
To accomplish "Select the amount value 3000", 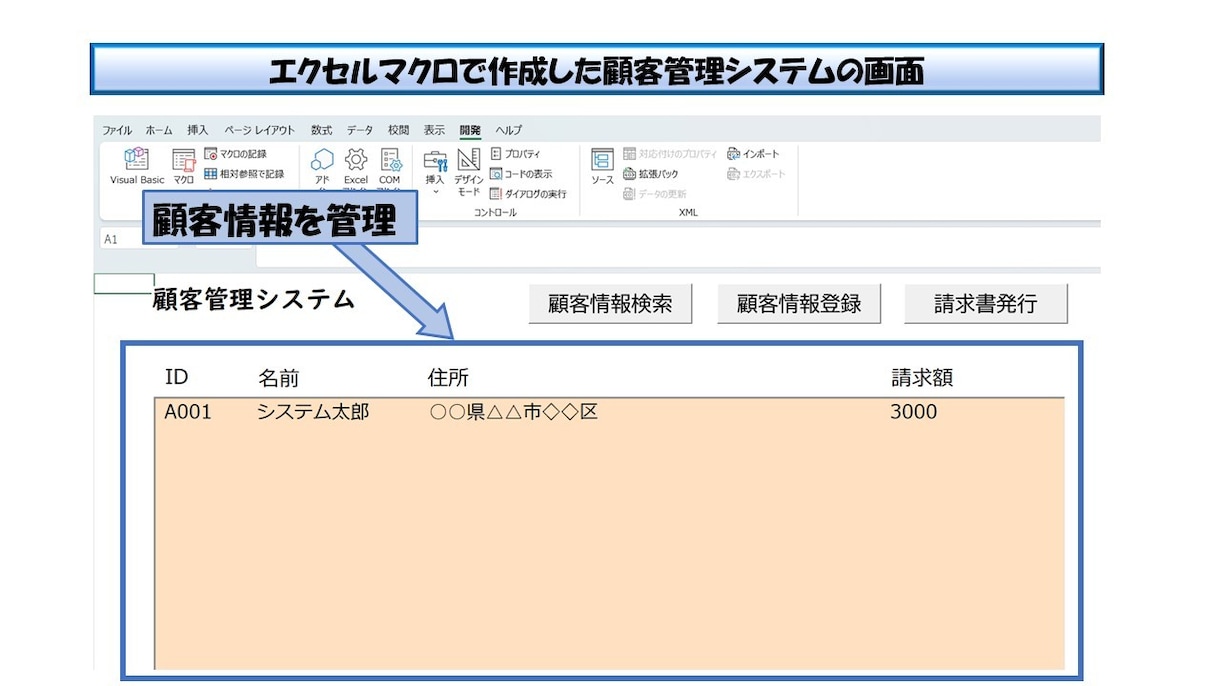I will [x=914, y=412].
